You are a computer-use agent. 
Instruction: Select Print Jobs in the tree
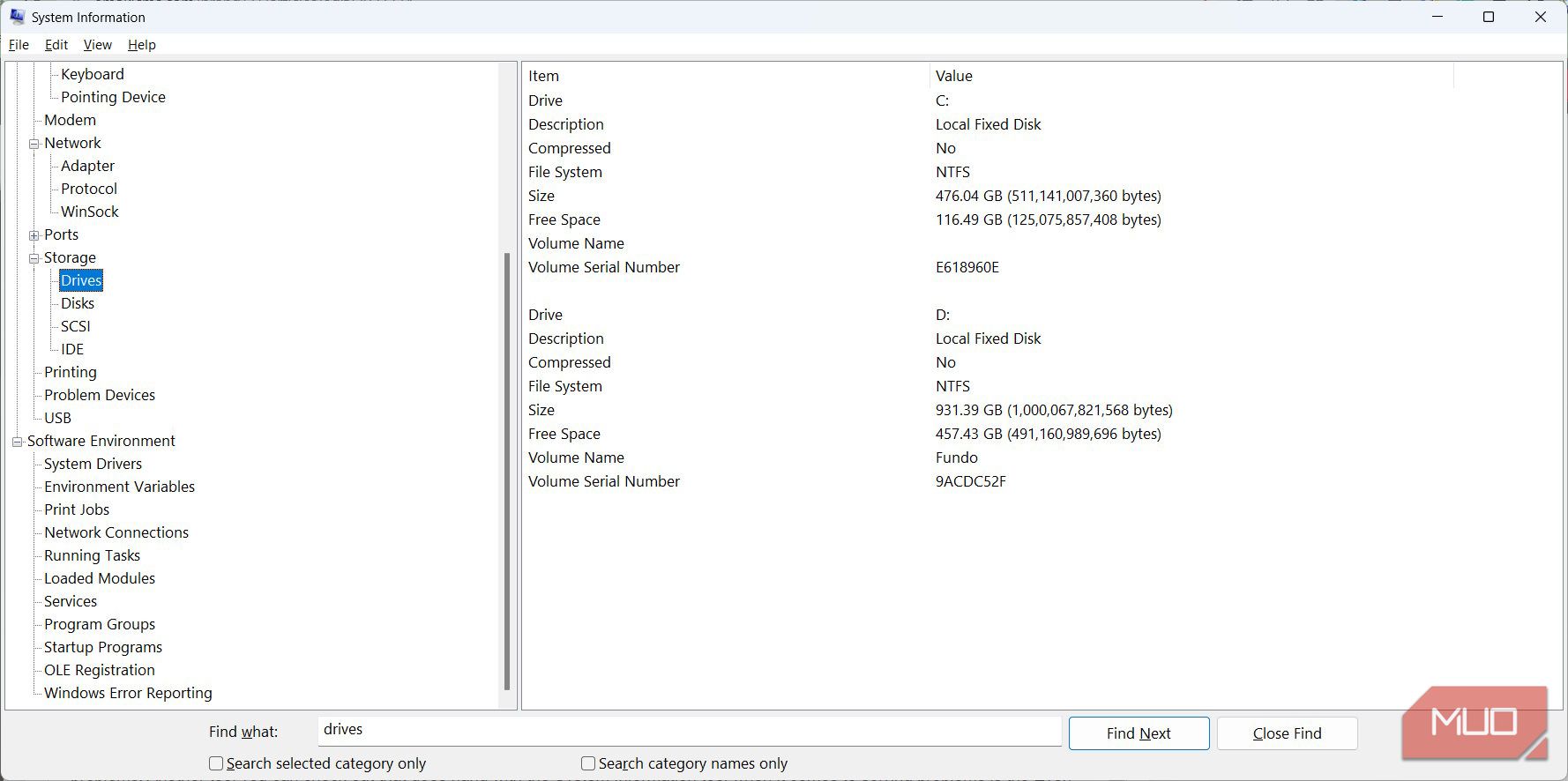point(77,510)
